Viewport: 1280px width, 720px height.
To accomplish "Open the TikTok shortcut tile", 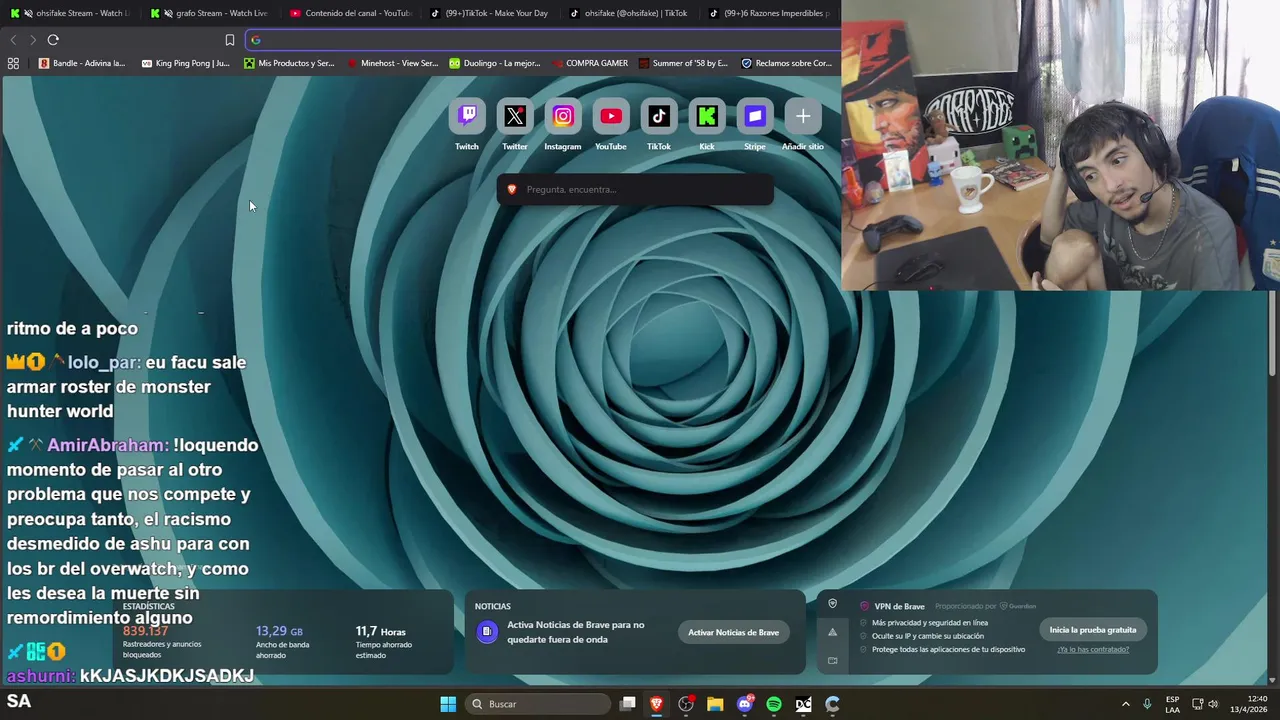I will click(x=659, y=117).
